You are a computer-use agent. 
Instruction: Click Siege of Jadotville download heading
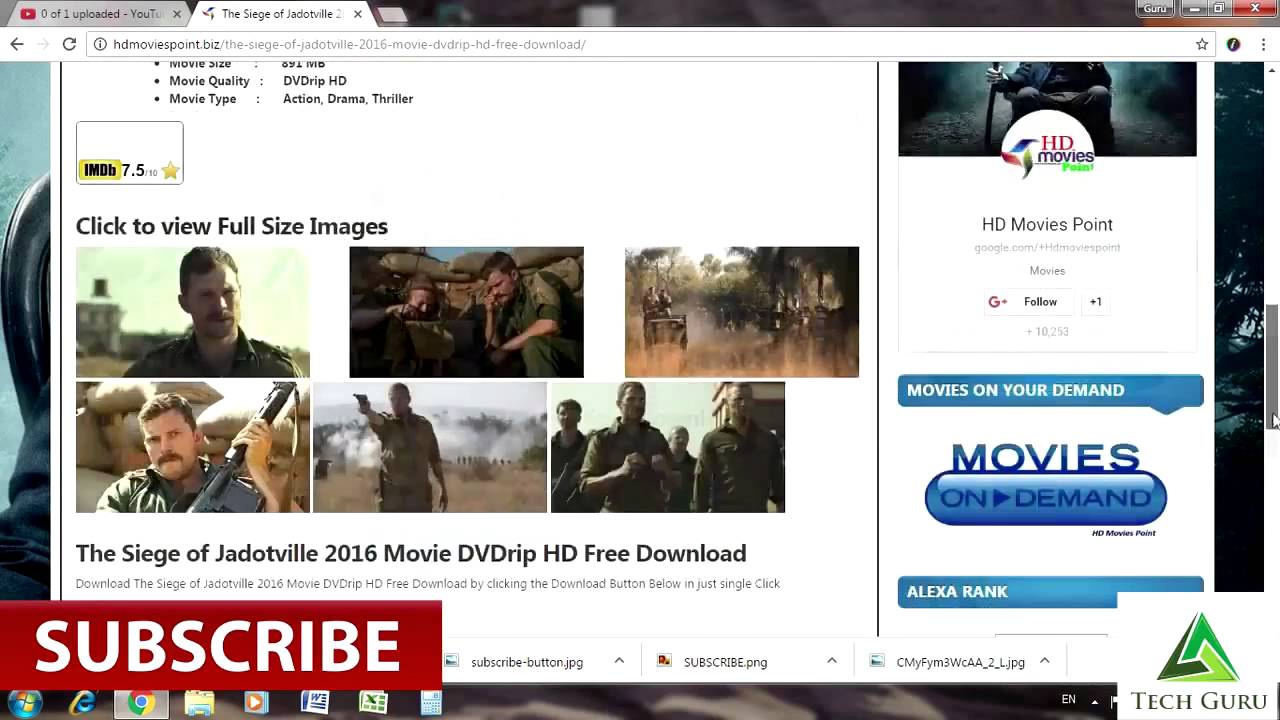(411, 553)
